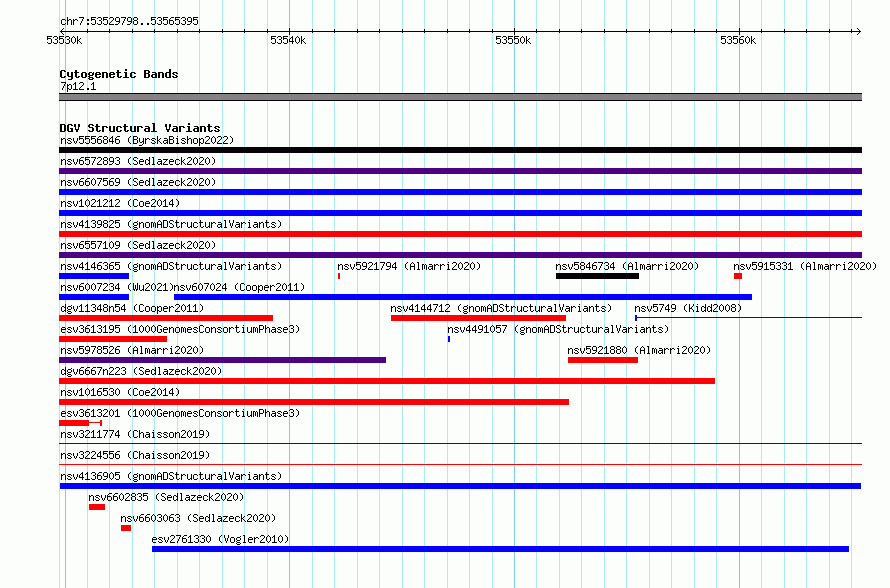
Task: Select the 7p12.1 band label
Action: [x=78, y=86]
